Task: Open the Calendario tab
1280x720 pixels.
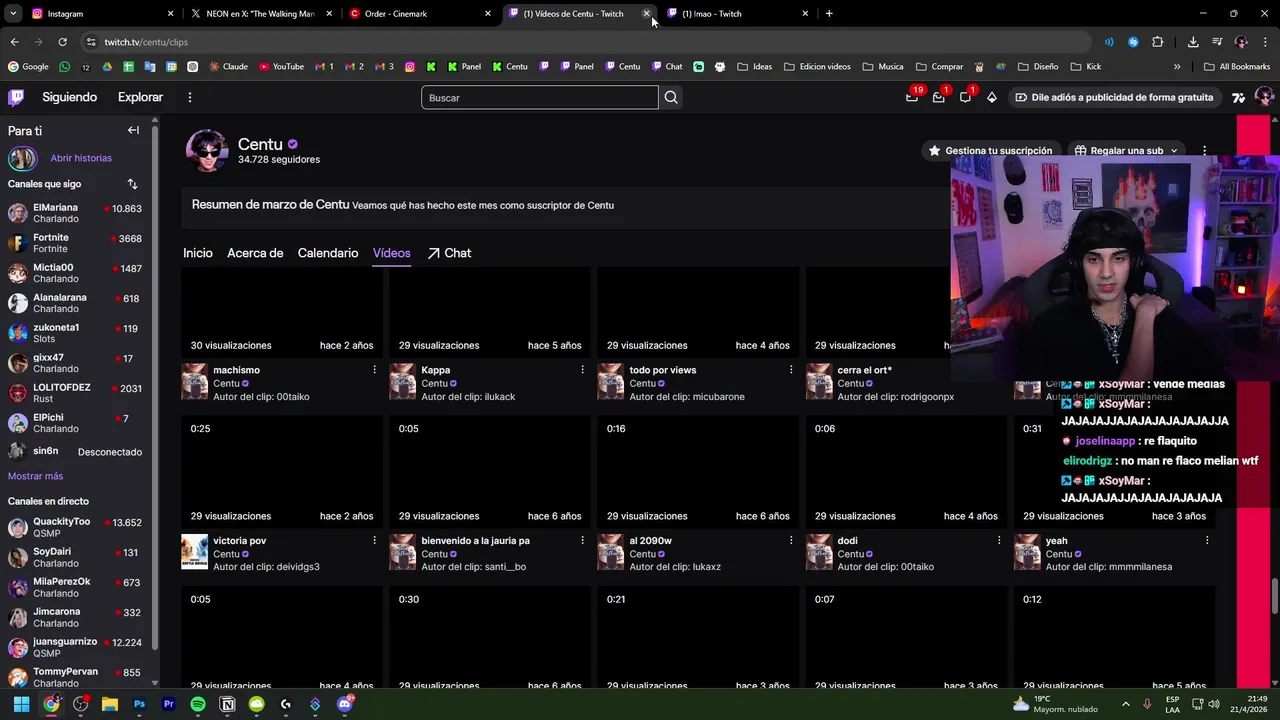Action: 328,253
